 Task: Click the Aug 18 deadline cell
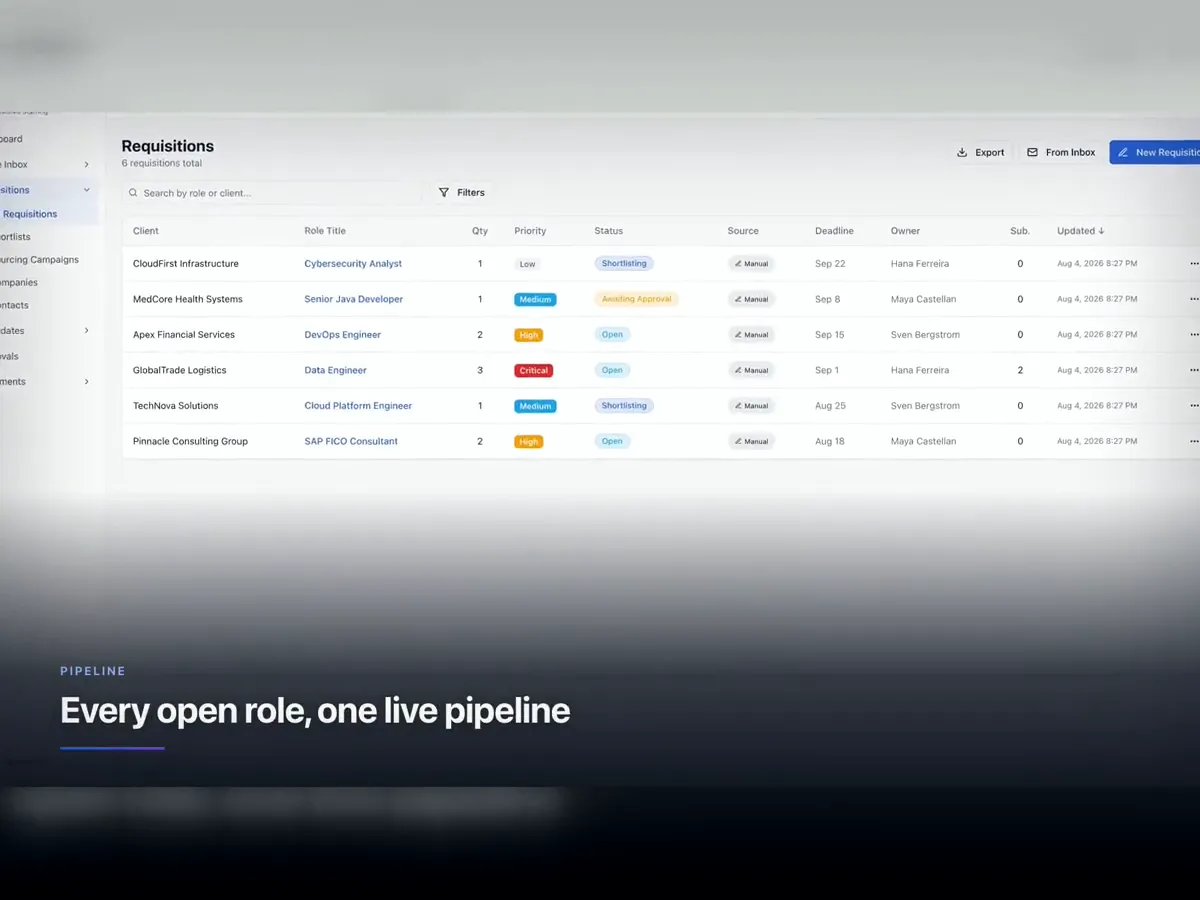[x=830, y=441]
